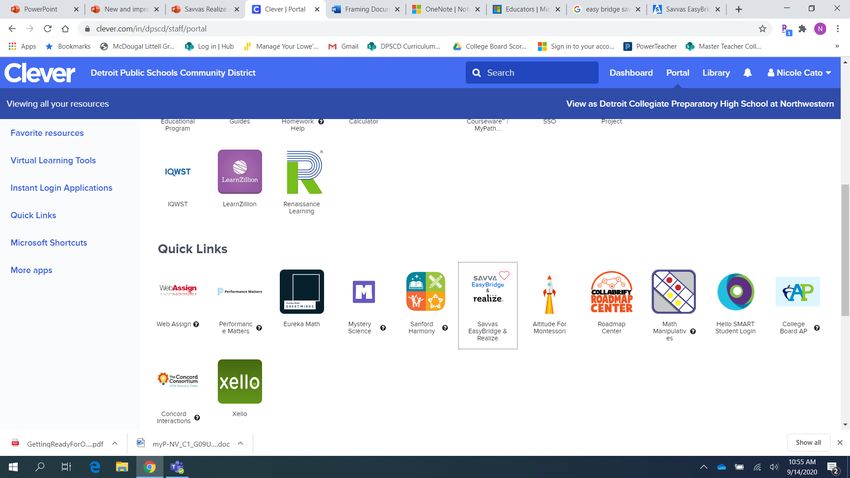Open the notifications bell
The width and height of the screenshot is (850, 478).
748,73
